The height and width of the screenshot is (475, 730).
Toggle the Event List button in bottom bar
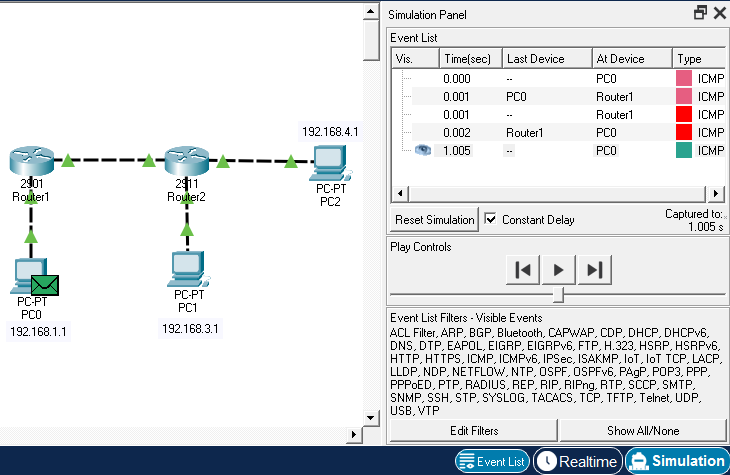(x=492, y=461)
